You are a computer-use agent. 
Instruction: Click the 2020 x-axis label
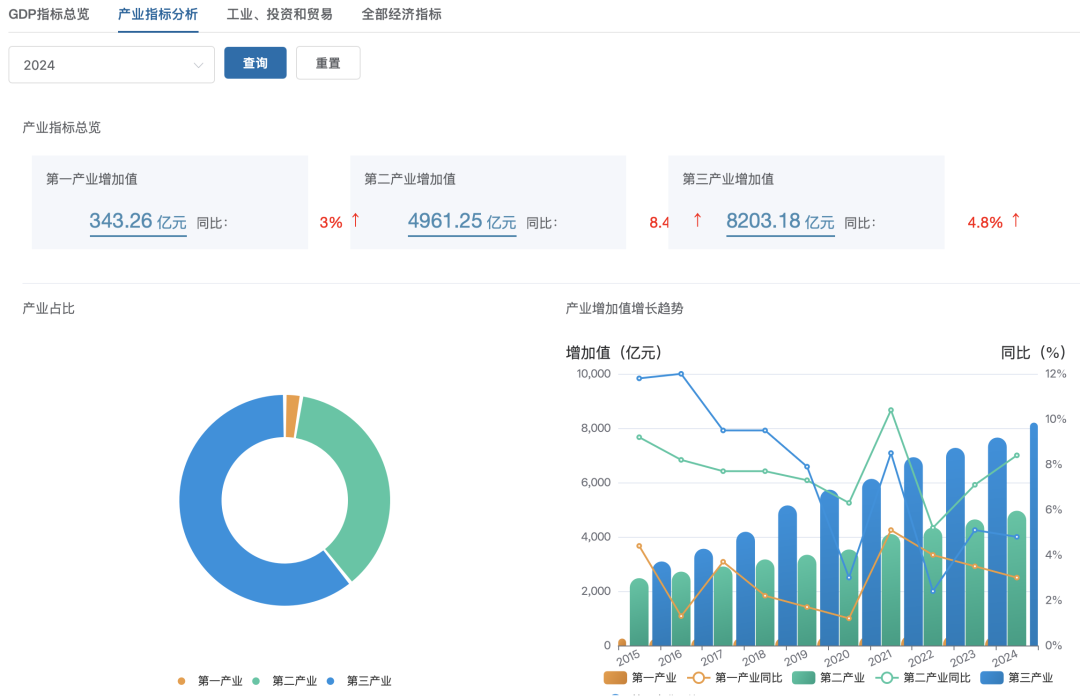click(x=837, y=658)
